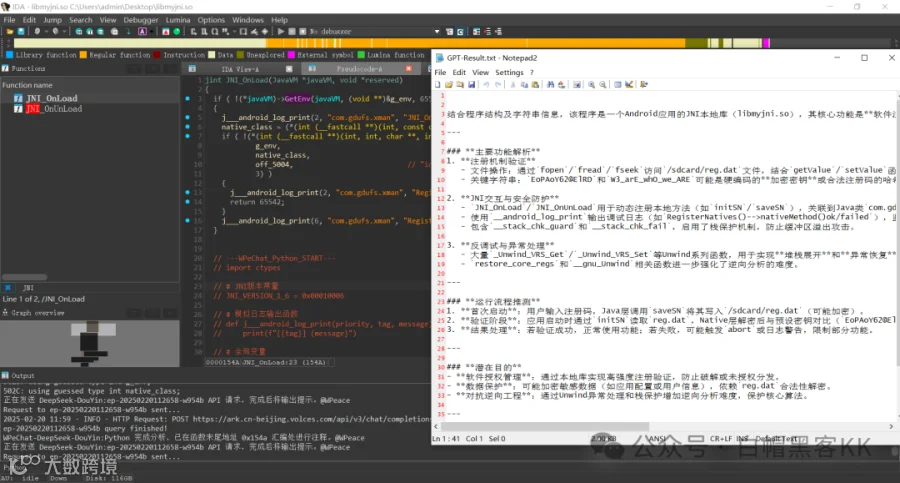This screenshot has height=483, width=900.
Task: Click the IDA save database disk icon
Action: click(21, 32)
